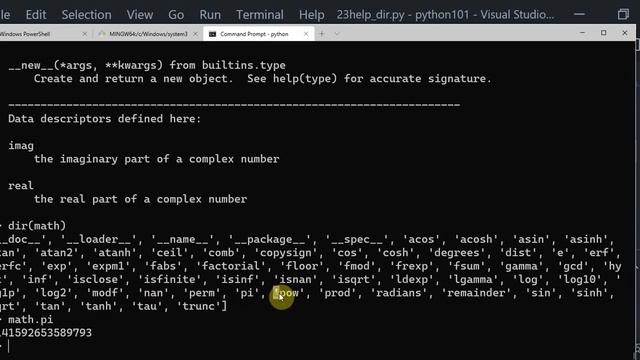Maximize the terminal window

pos(603,33)
